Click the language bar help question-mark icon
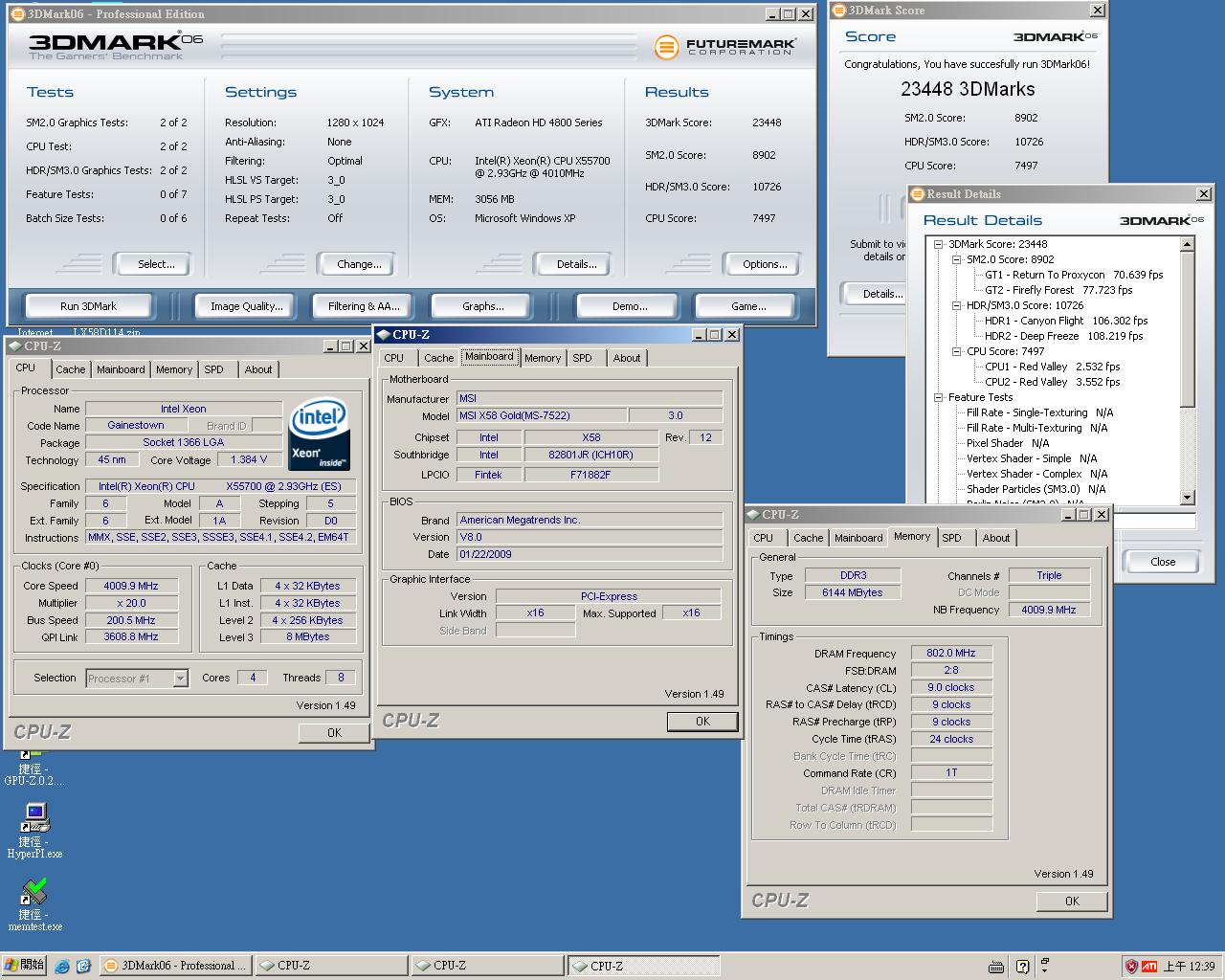Screen dimensions: 1225x980 tap(1022, 967)
